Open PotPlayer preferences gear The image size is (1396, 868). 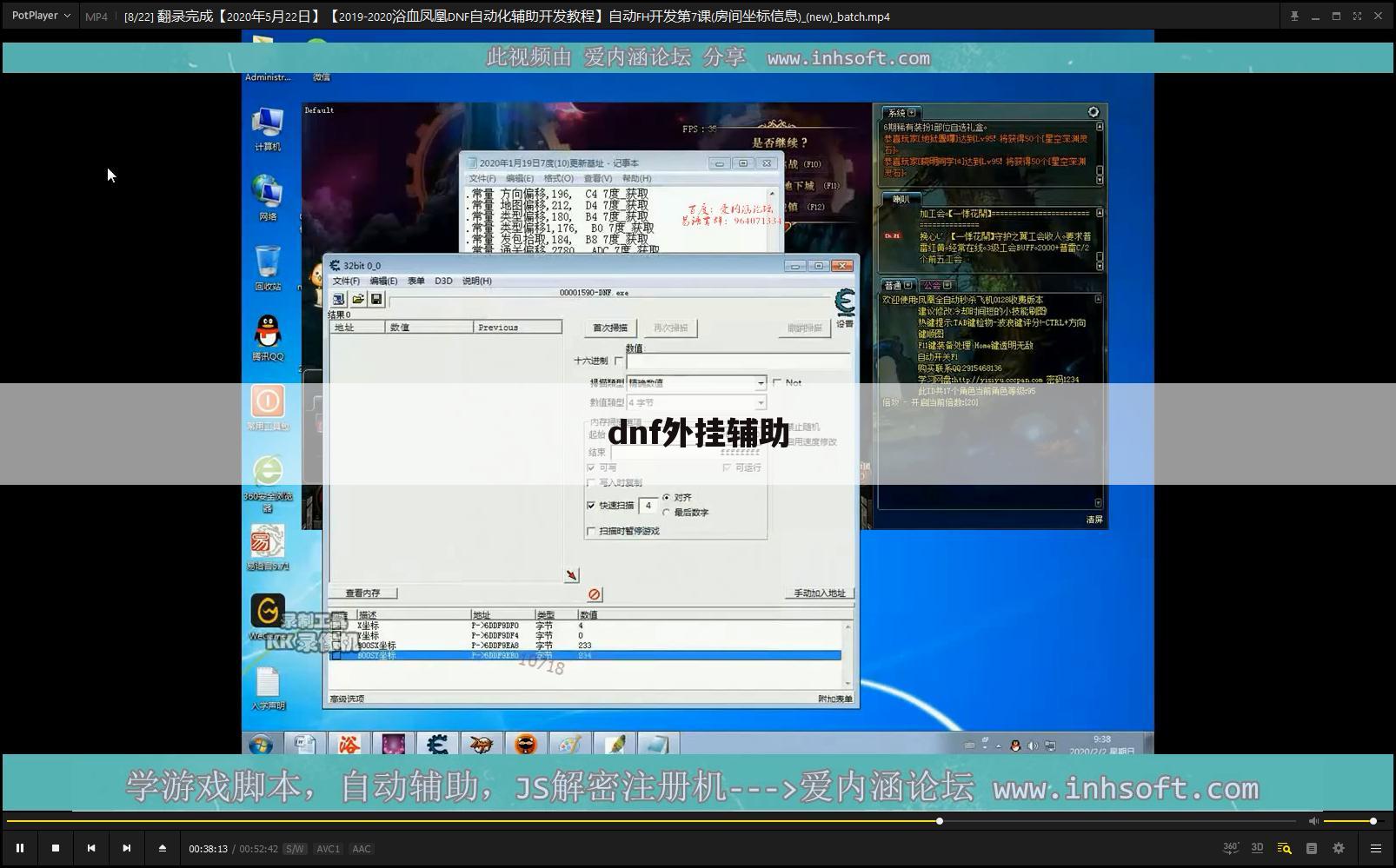point(1339,848)
